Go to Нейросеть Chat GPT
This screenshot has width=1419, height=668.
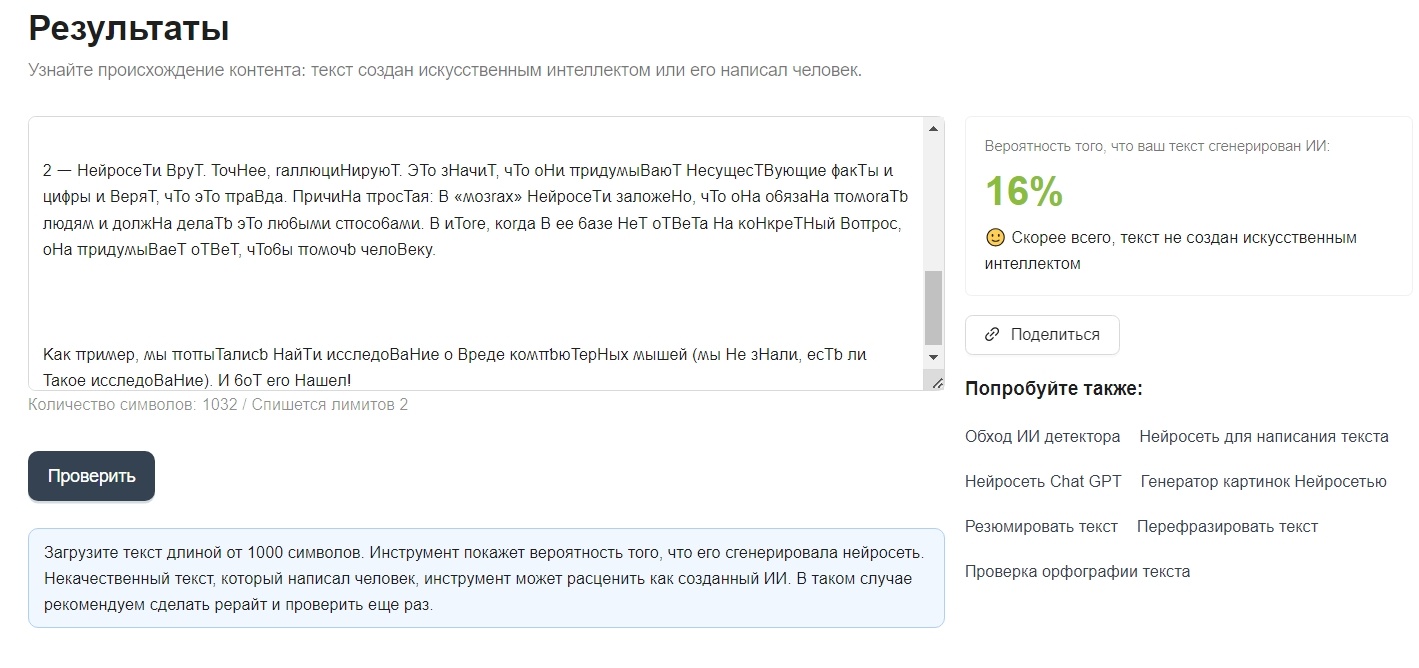[x=1043, y=481]
